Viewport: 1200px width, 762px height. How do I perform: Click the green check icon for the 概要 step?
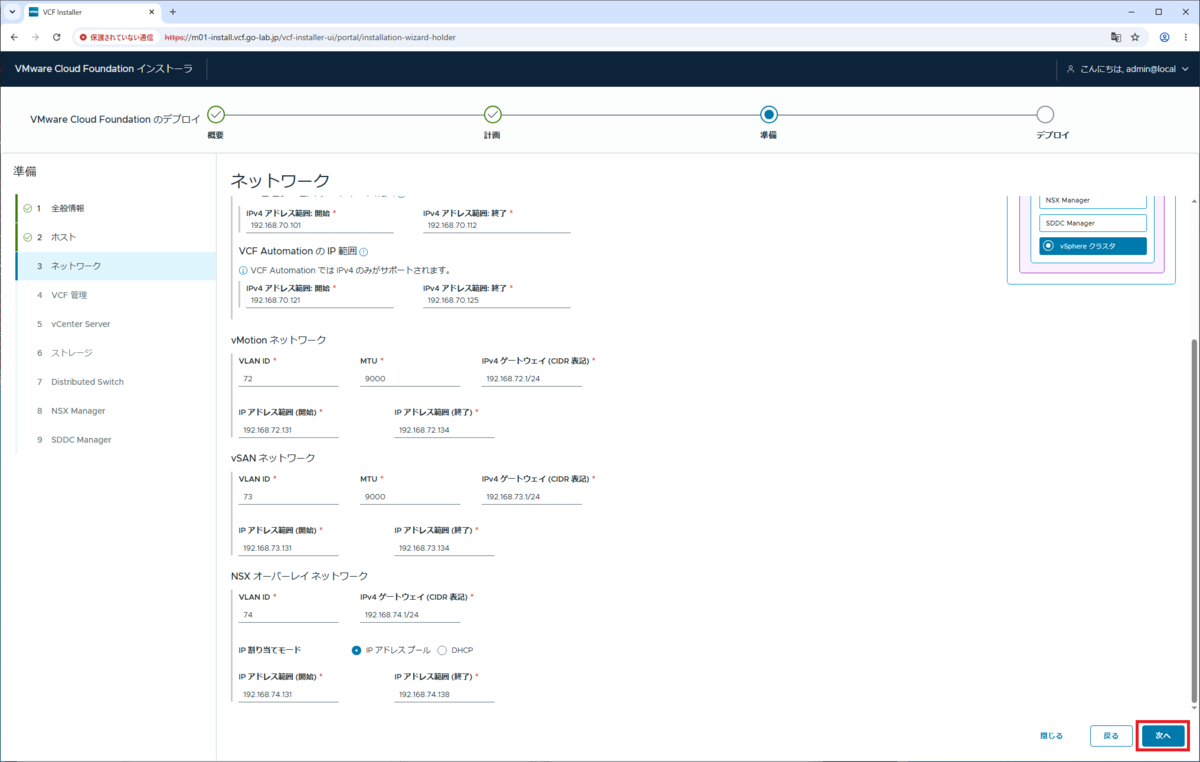tap(216, 115)
